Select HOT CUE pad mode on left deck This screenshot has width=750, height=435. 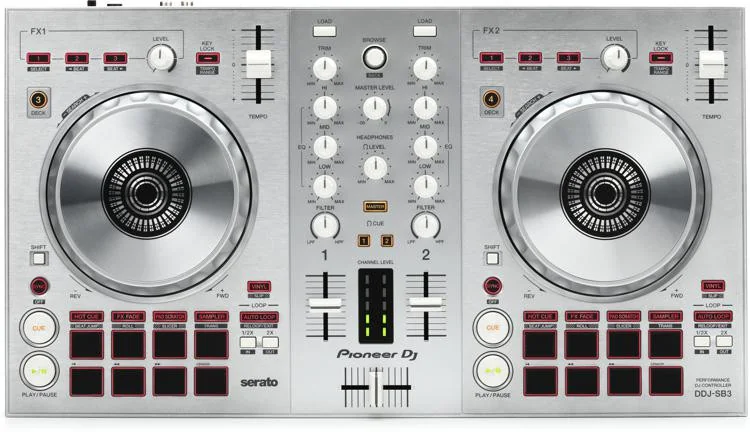pos(86,317)
